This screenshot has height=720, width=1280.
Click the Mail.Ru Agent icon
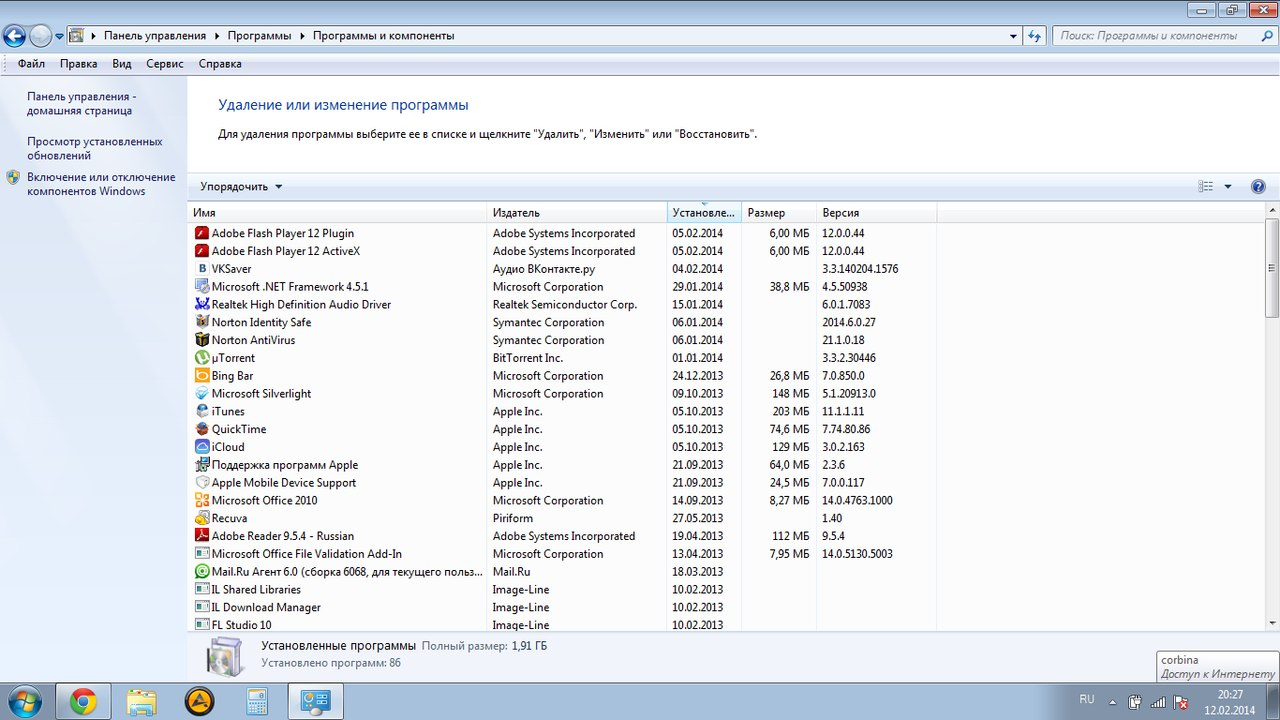(x=202, y=572)
